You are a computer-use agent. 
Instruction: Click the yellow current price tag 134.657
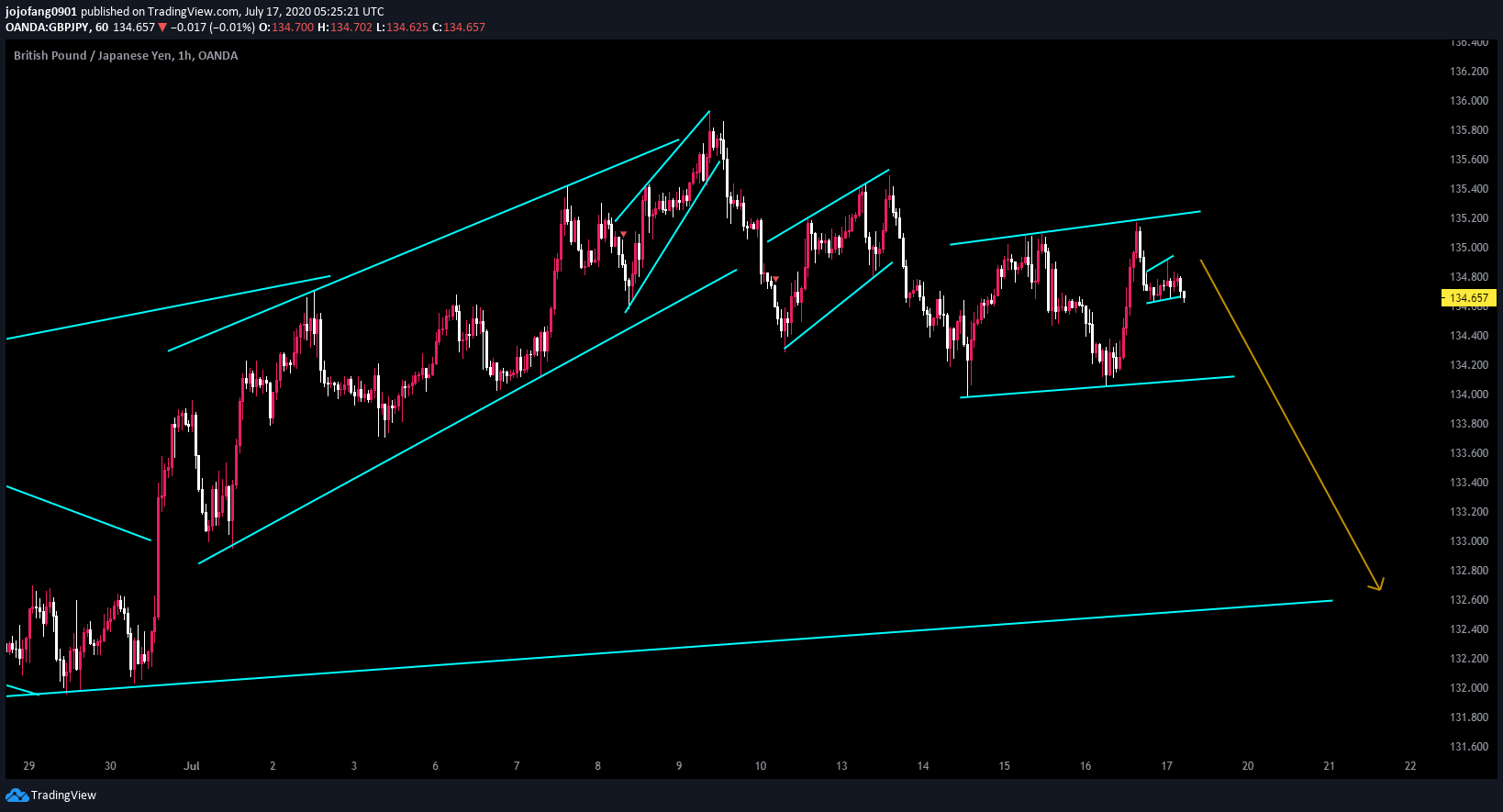pos(1469,298)
